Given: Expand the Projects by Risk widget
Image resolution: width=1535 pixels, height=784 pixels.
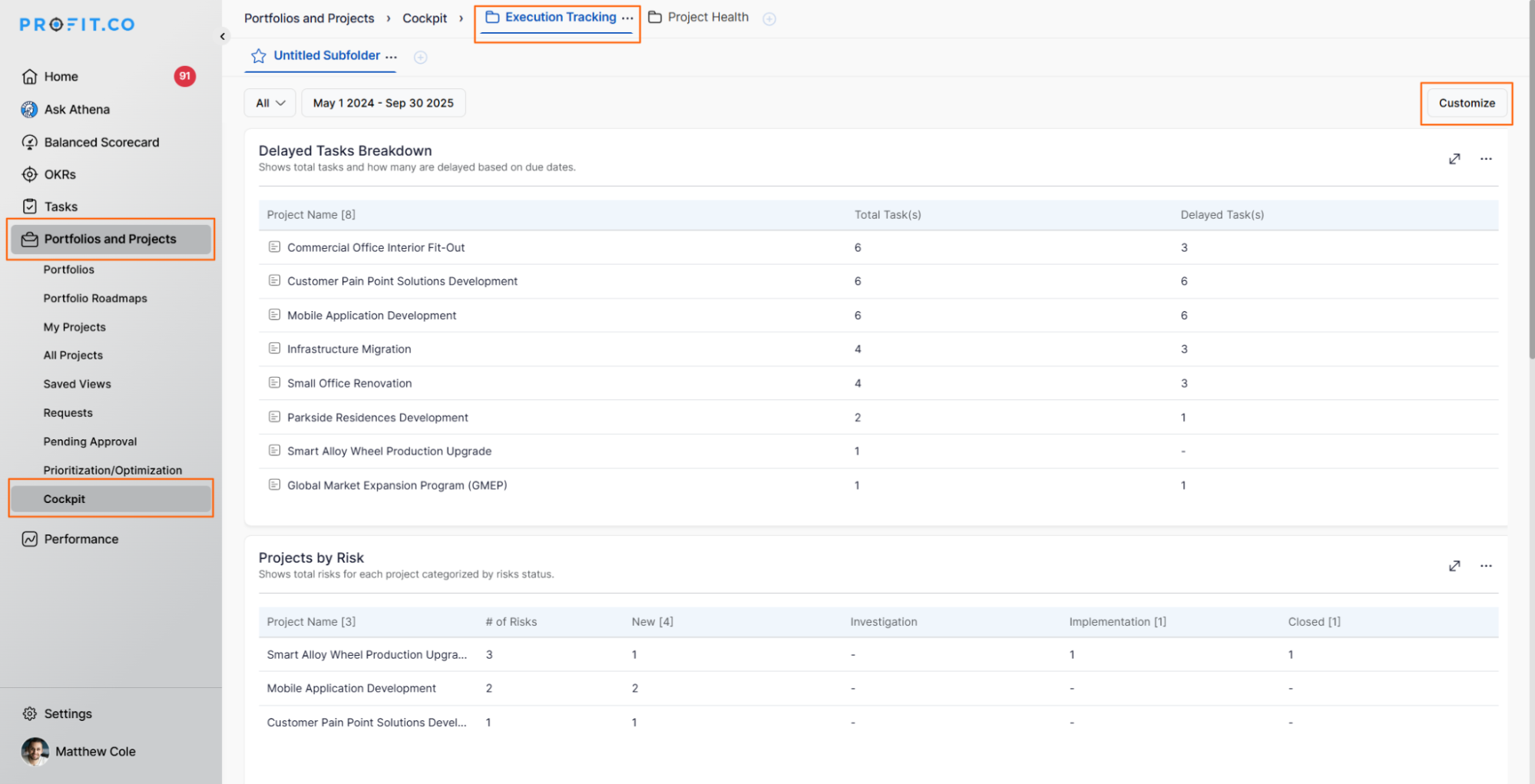Looking at the screenshot, I should coord(1454,566).
